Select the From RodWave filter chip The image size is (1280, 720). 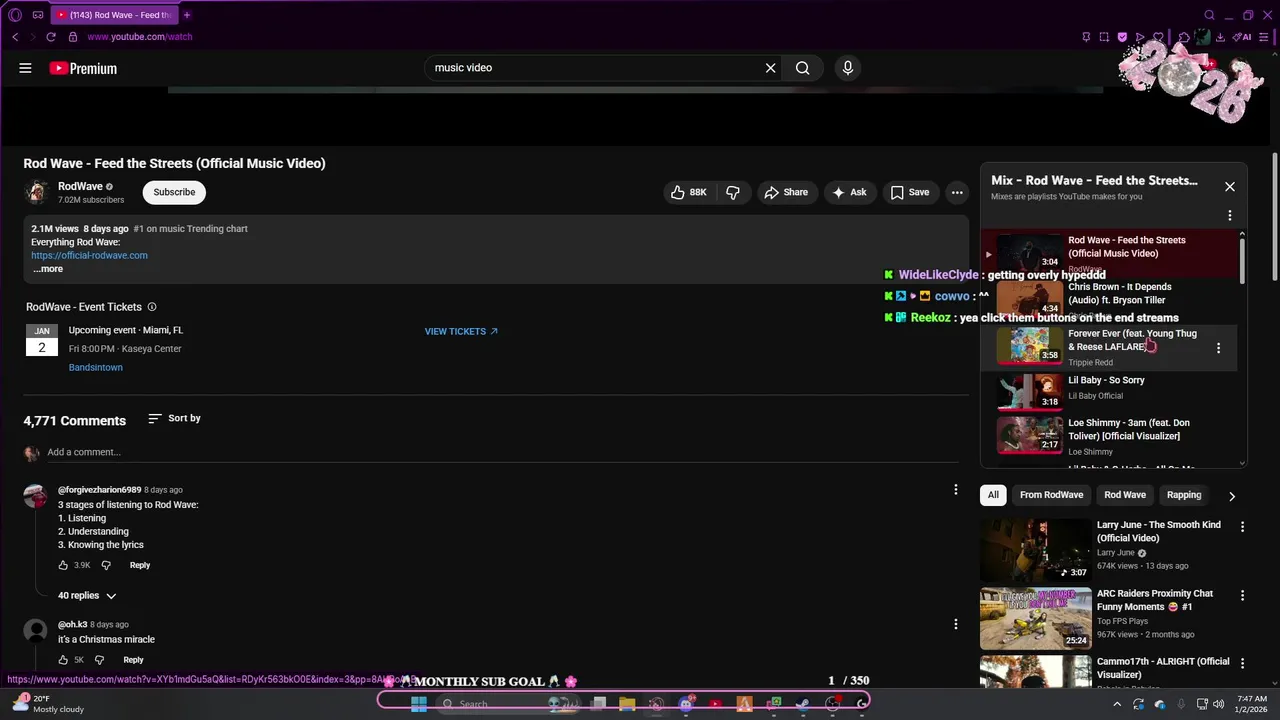click(x=1051, y=495)
